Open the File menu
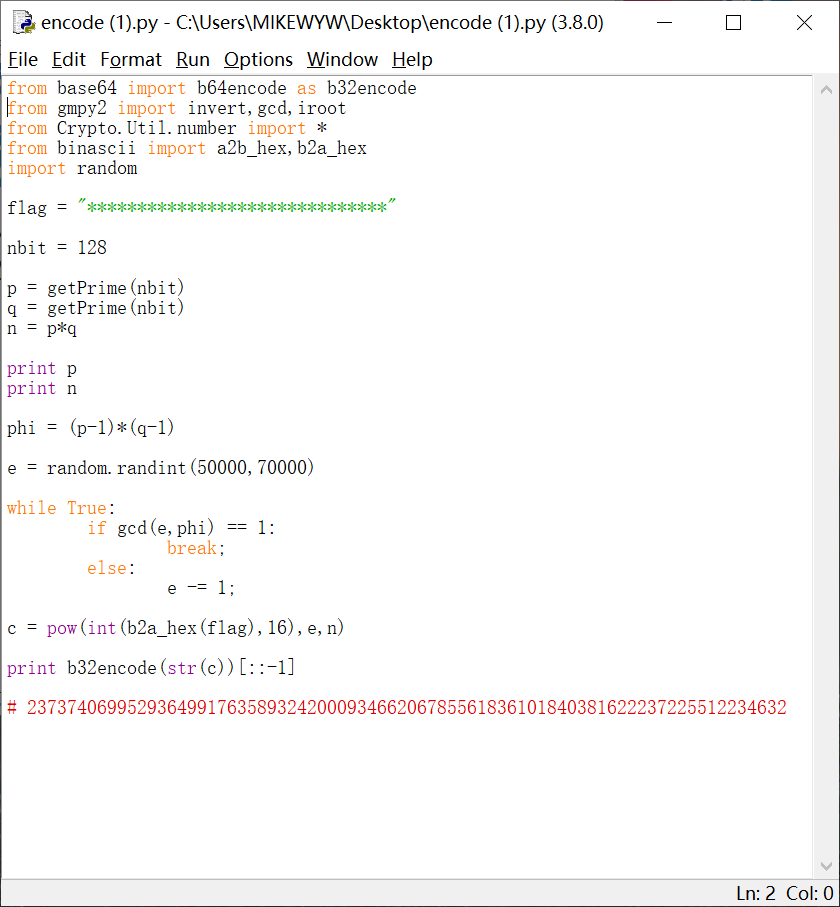Viewport: 840px width, 907px height. pos(23,60)
